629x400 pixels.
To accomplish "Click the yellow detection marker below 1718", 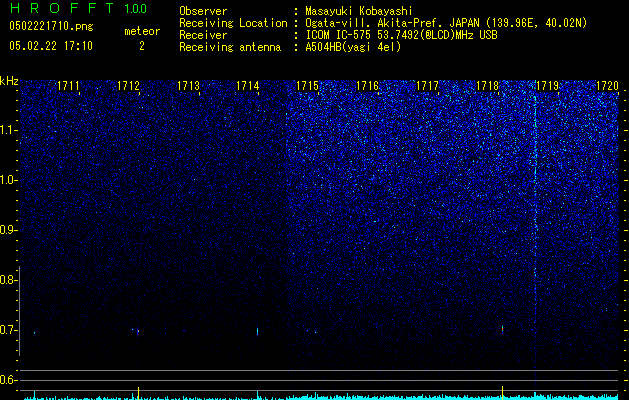I will click(x=502, y=393).
